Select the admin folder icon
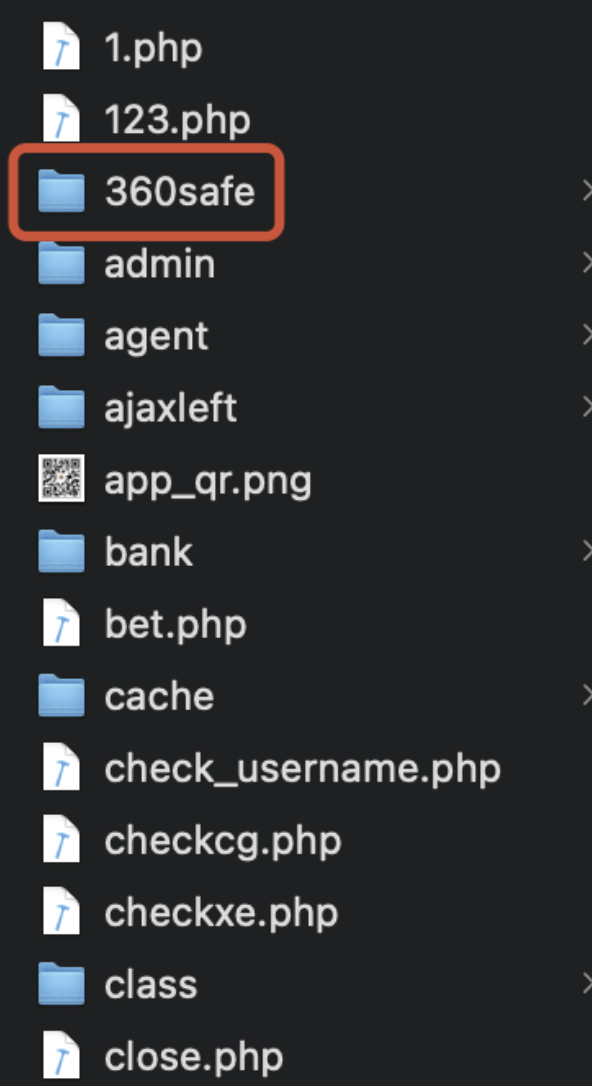 61,263
